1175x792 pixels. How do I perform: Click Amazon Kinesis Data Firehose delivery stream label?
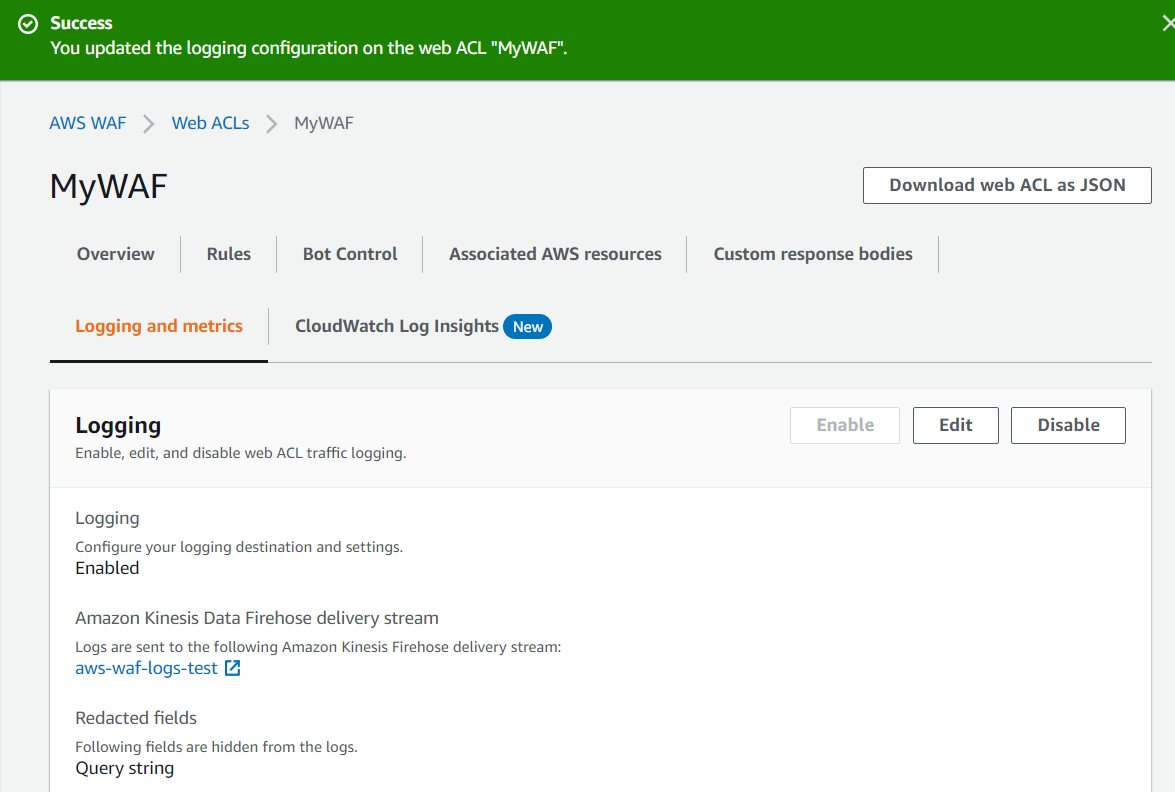257,618
